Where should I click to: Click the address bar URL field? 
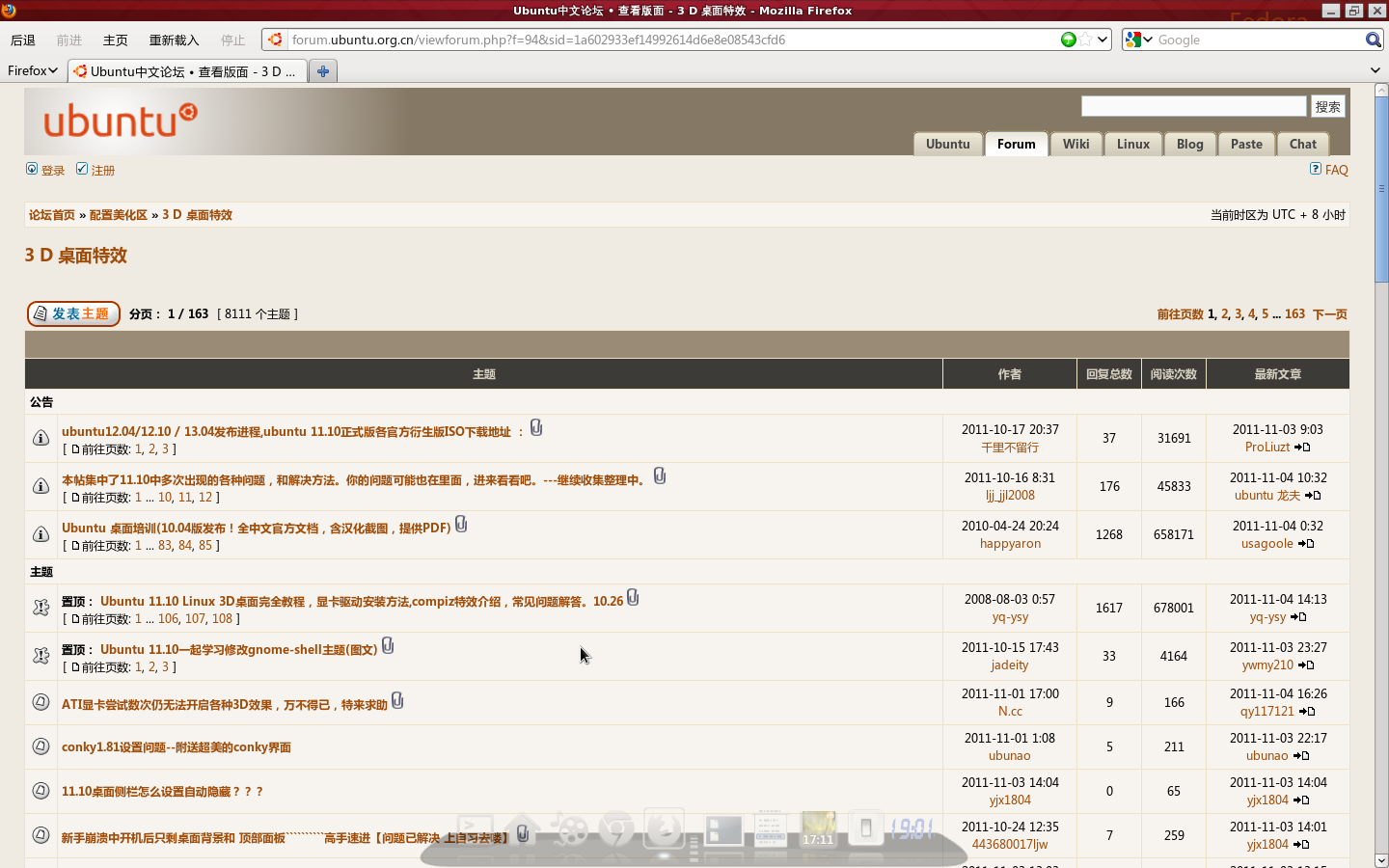673,40
